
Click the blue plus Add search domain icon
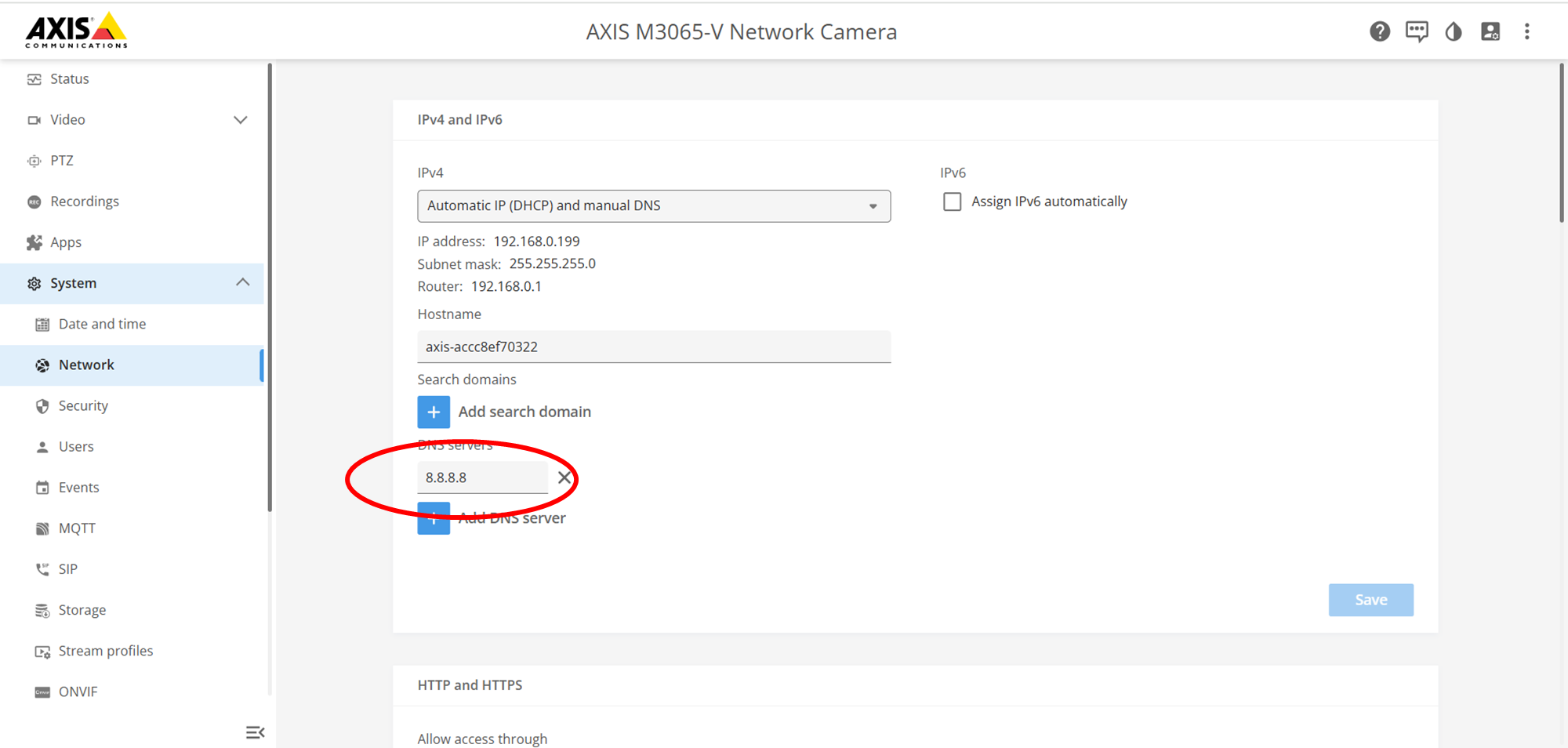coord(434,412)
